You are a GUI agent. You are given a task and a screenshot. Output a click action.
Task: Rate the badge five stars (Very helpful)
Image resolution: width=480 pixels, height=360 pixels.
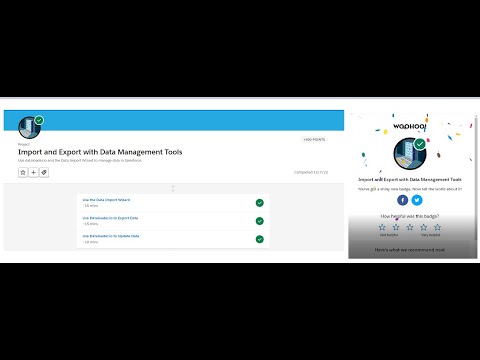pos(437,227)
